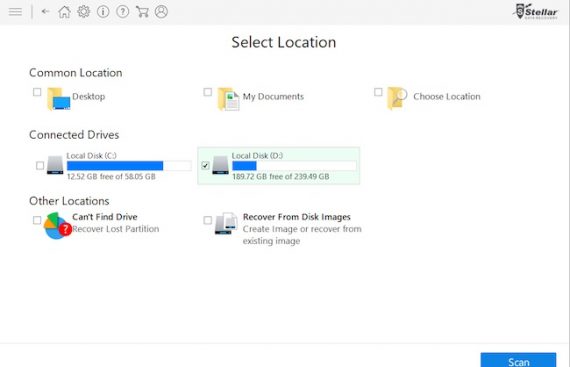Check the Can't Find Drive checkbox
Screen dimensions: 570x367
click(37, 220)
